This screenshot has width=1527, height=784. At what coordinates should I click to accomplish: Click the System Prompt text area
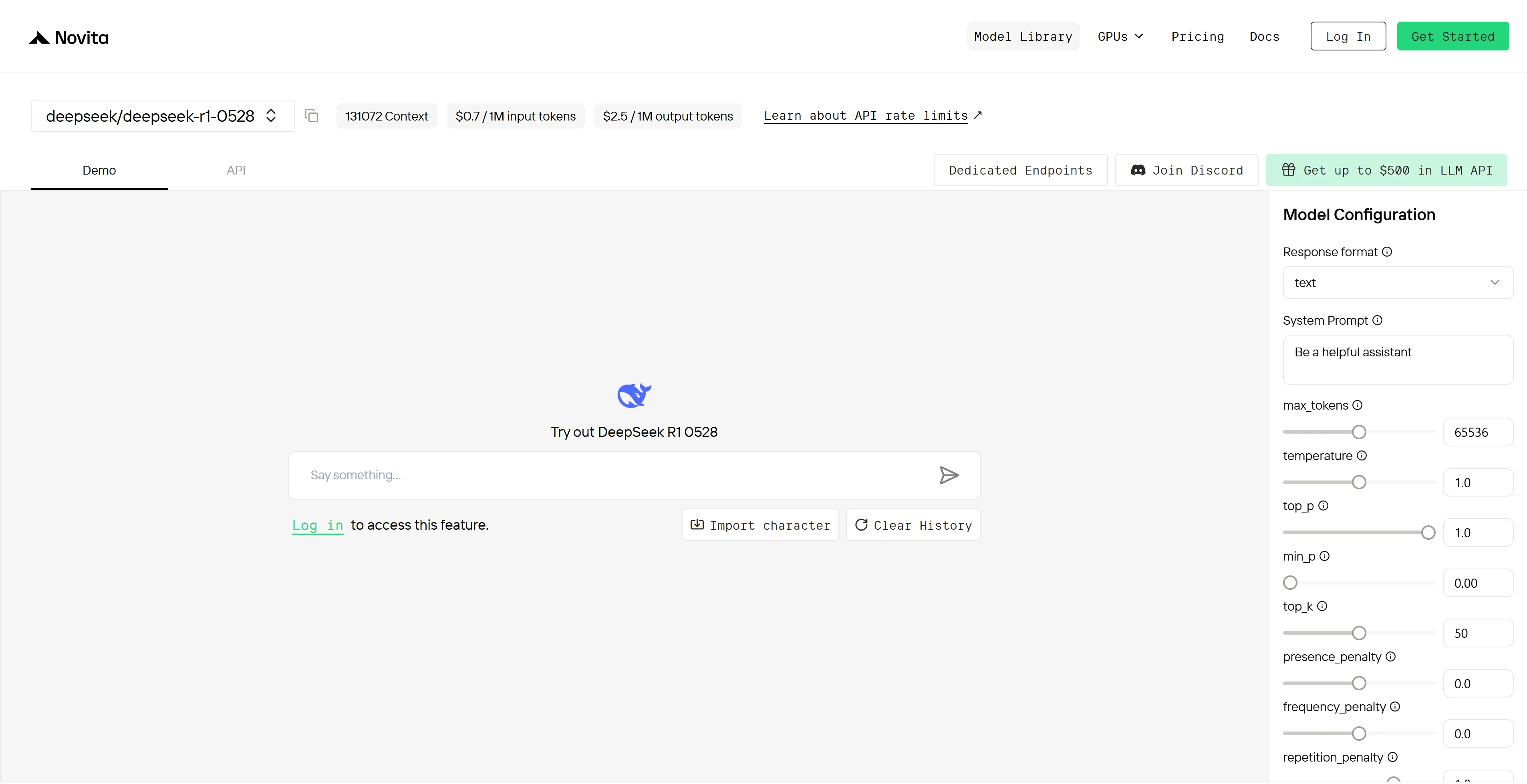click(1398, 360)
